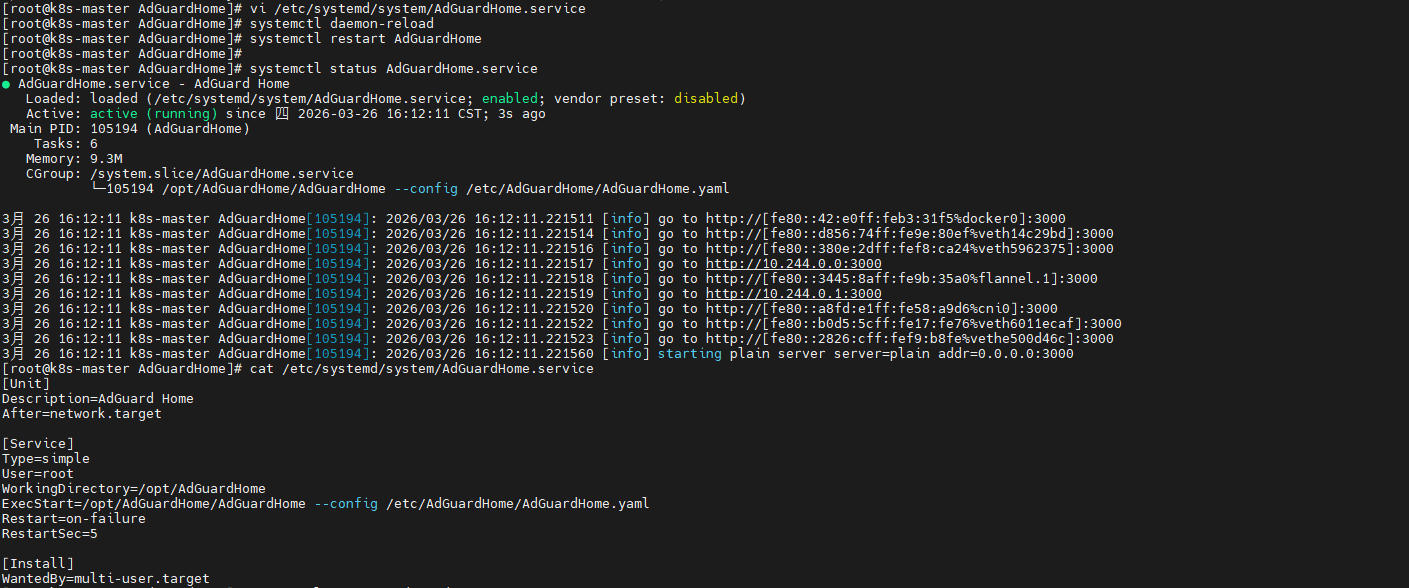Click the docker0 interface URL
The width and height of the screenshot is (1409, 588).
(886, 219)
